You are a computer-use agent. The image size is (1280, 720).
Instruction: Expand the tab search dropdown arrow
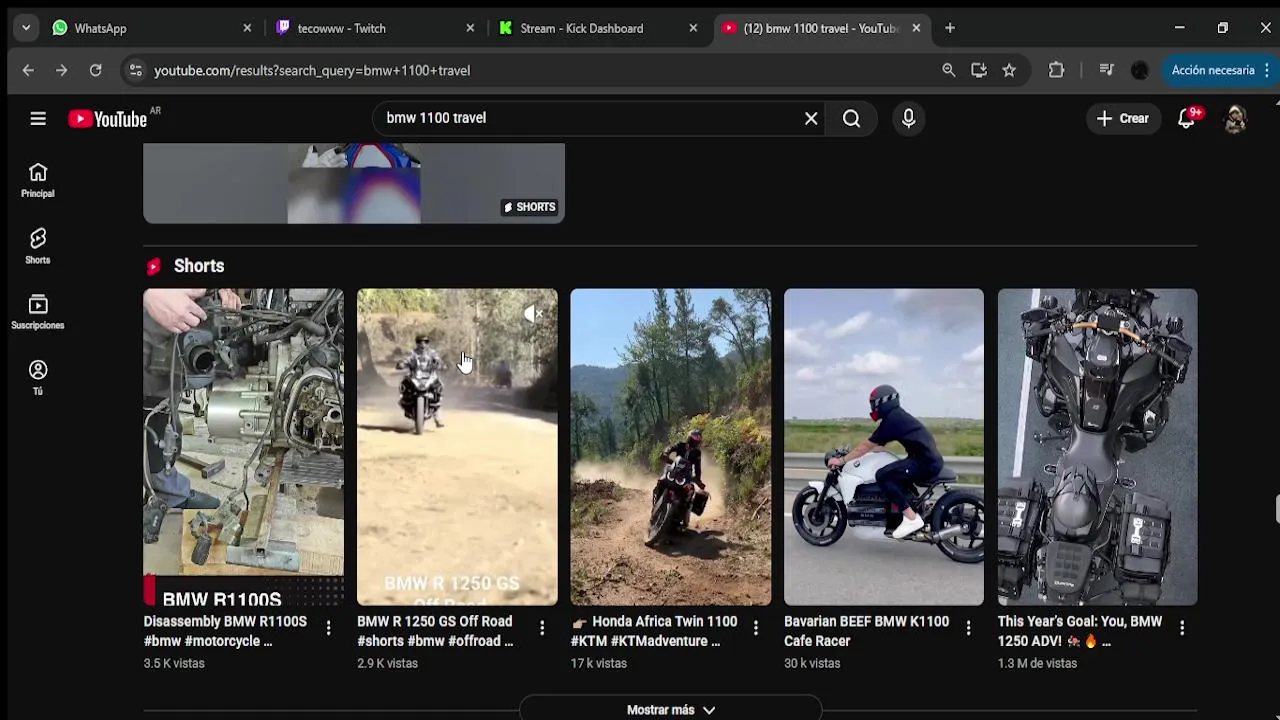pyautogui.click(x=26, y=28)
